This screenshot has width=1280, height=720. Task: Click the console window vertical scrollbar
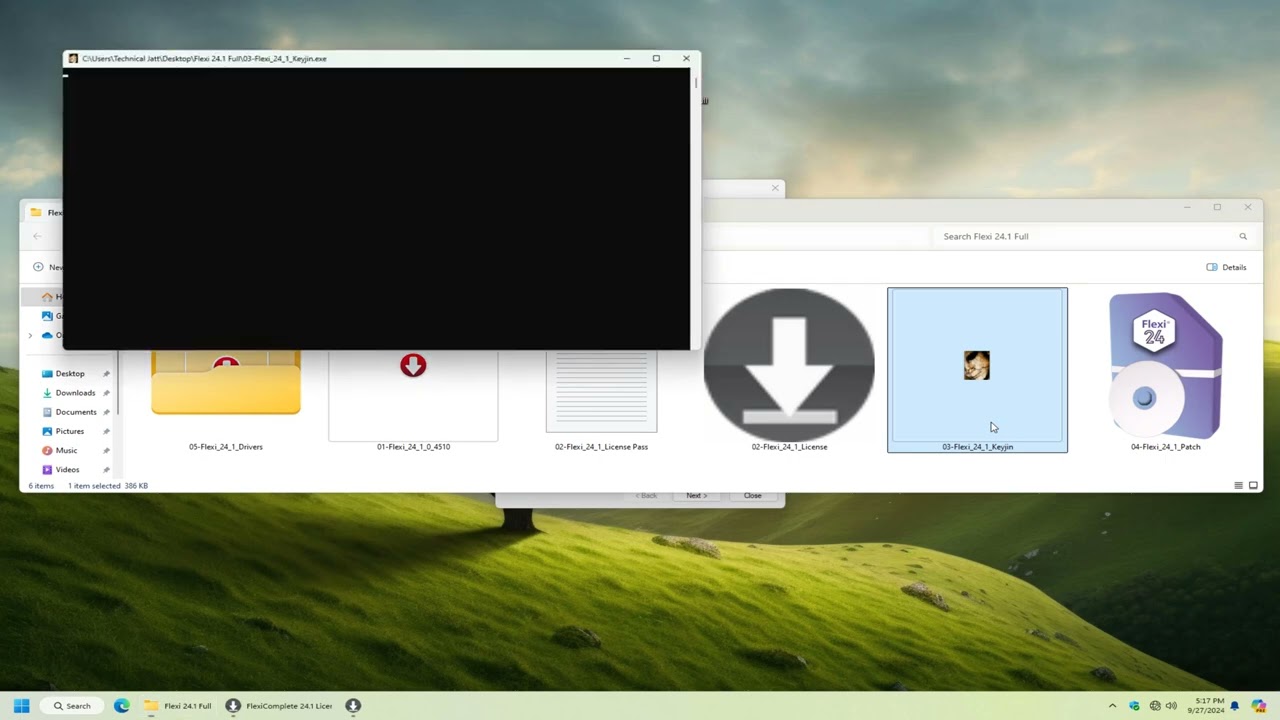coord(695,209)
